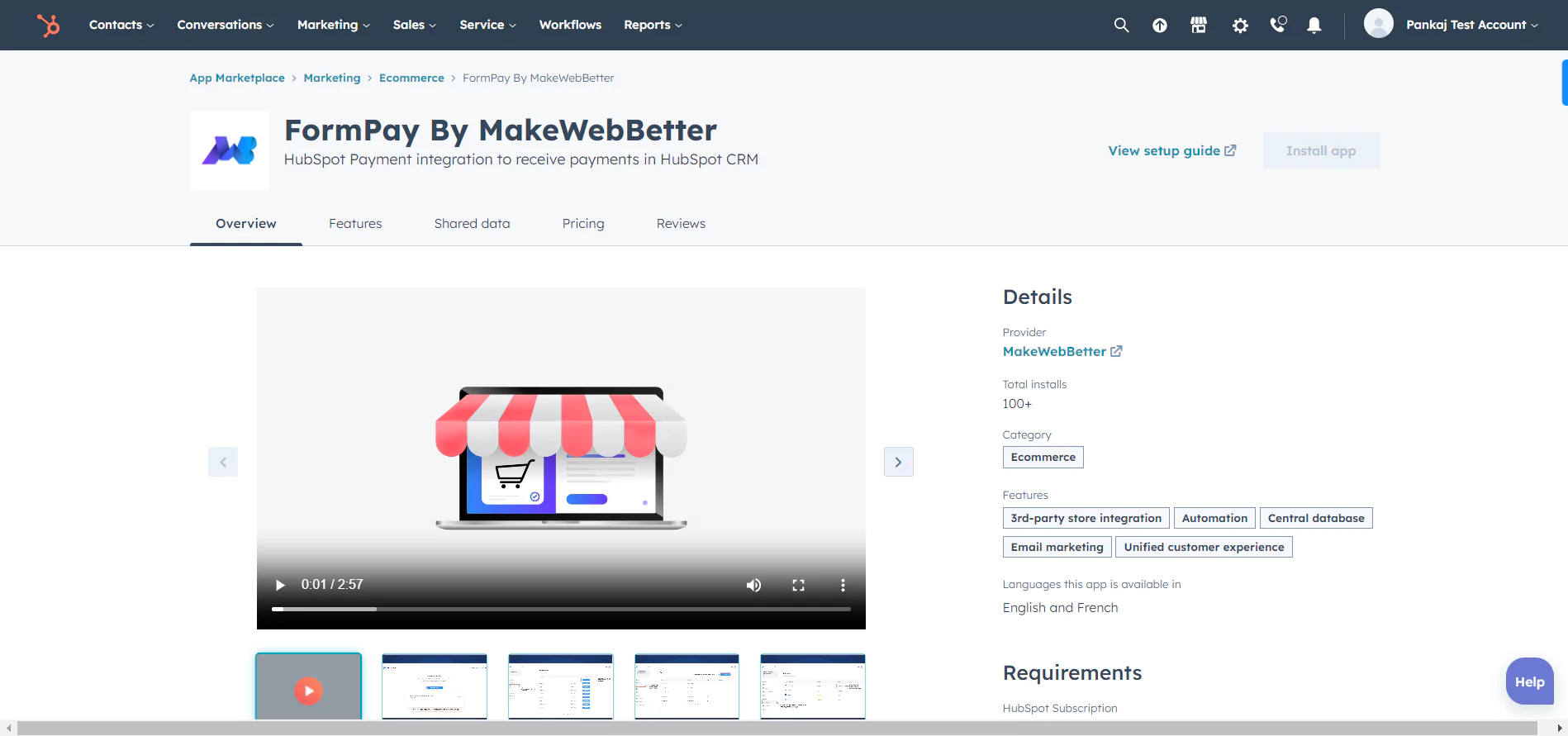The image size is (1568, 736).
Task: Expand the Sales menu
Action: point(415,25)
